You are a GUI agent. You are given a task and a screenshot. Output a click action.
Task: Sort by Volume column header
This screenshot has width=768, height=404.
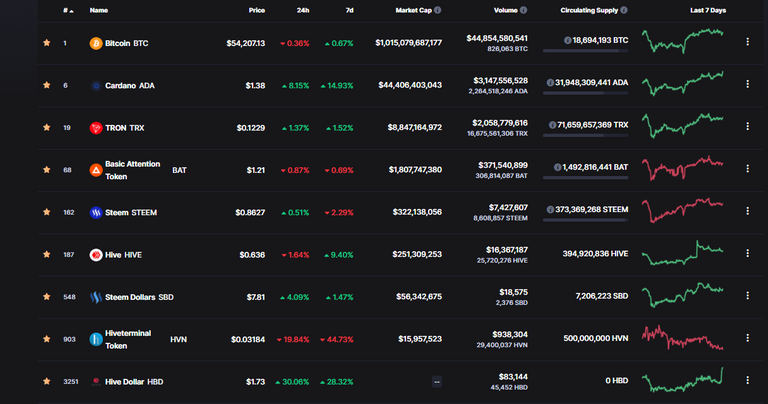pos(505,10)
